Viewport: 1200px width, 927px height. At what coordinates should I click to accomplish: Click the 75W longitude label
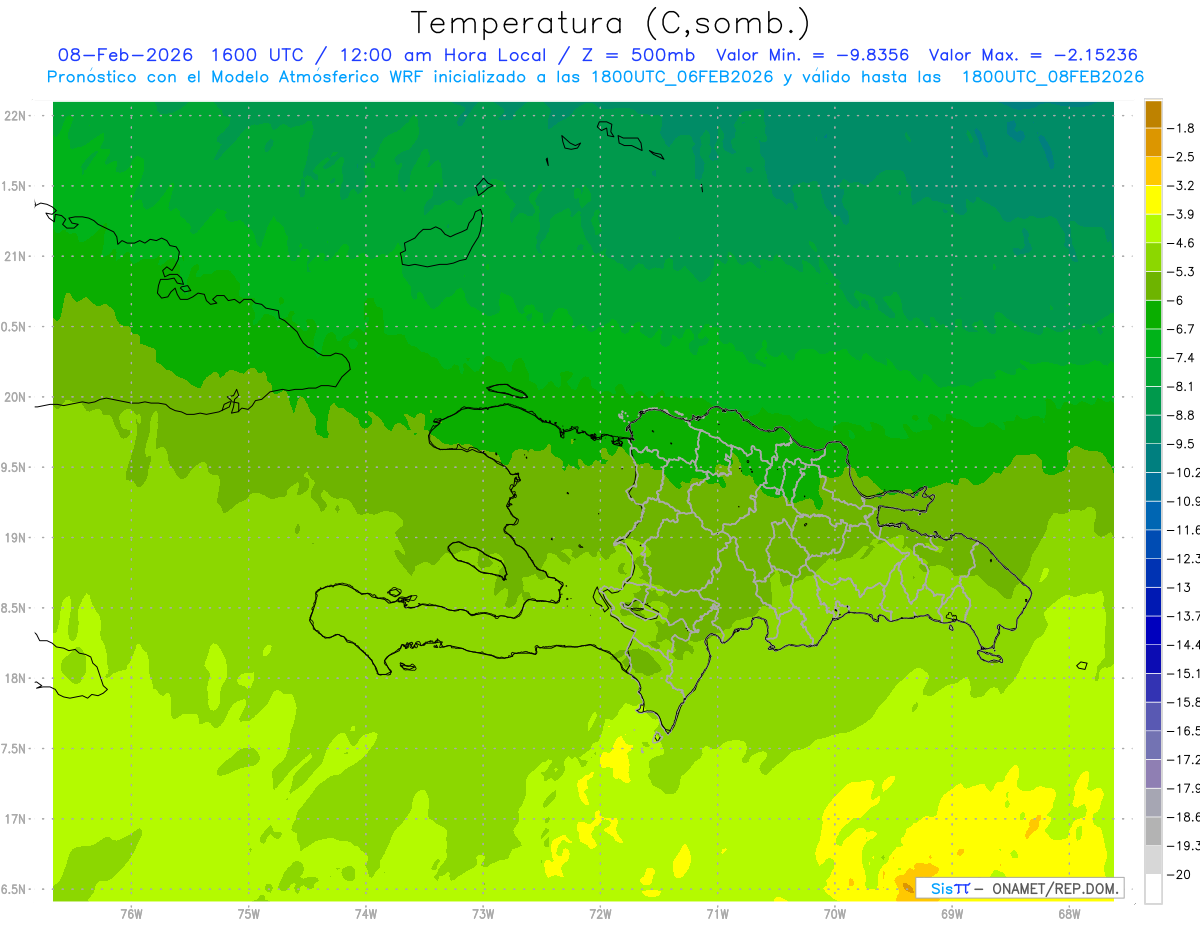[249, 914]
